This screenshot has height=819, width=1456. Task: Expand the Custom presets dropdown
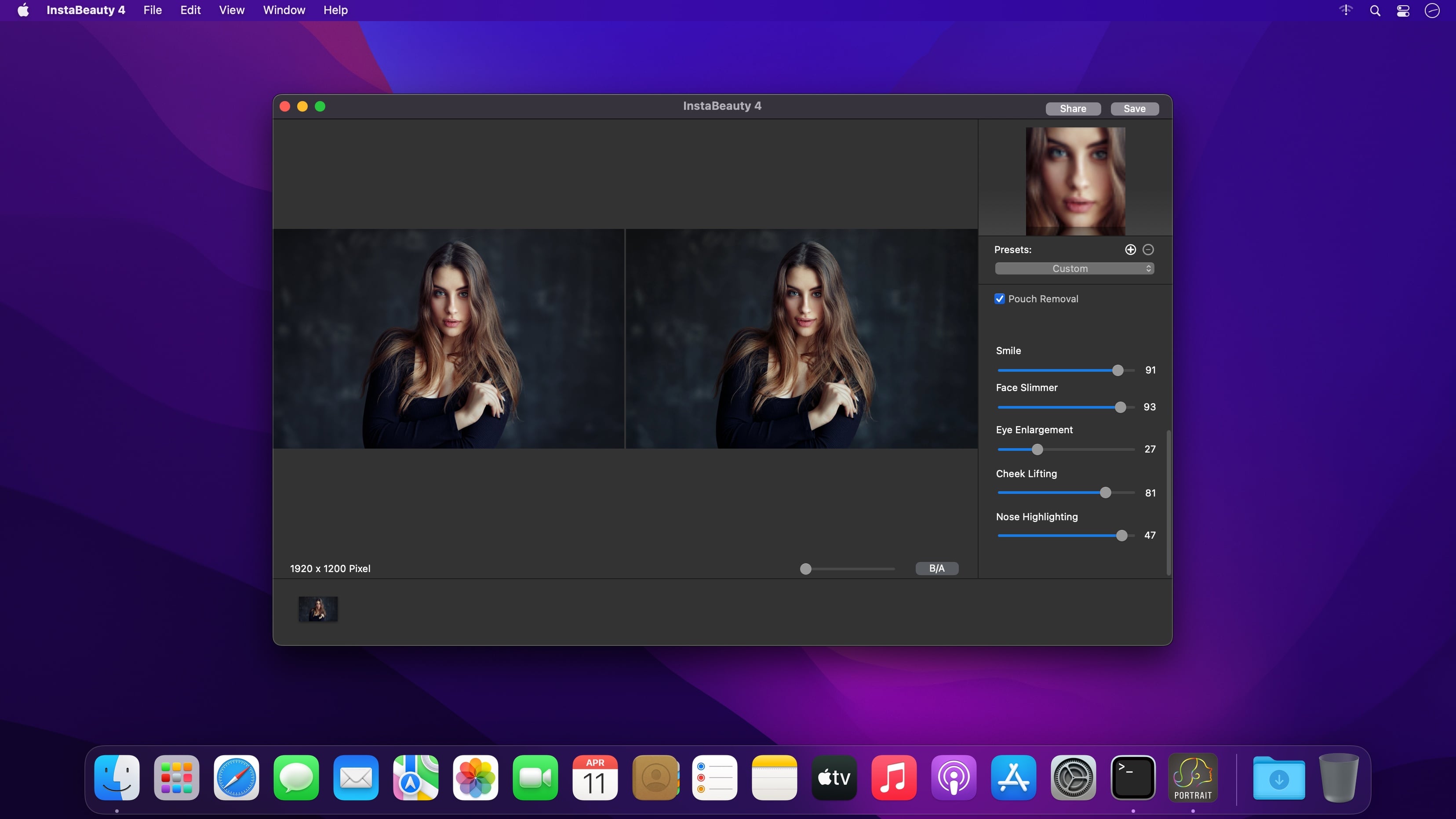click(x=1074, y=268)
